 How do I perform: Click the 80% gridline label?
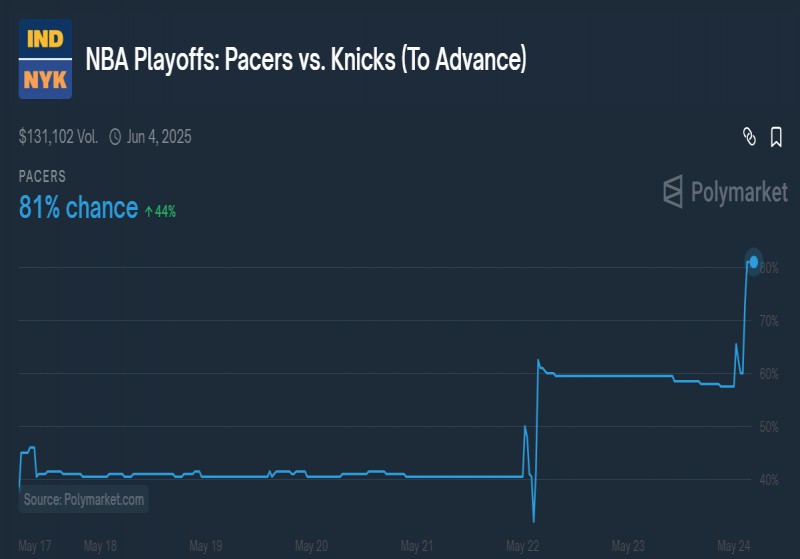(769, 268)
